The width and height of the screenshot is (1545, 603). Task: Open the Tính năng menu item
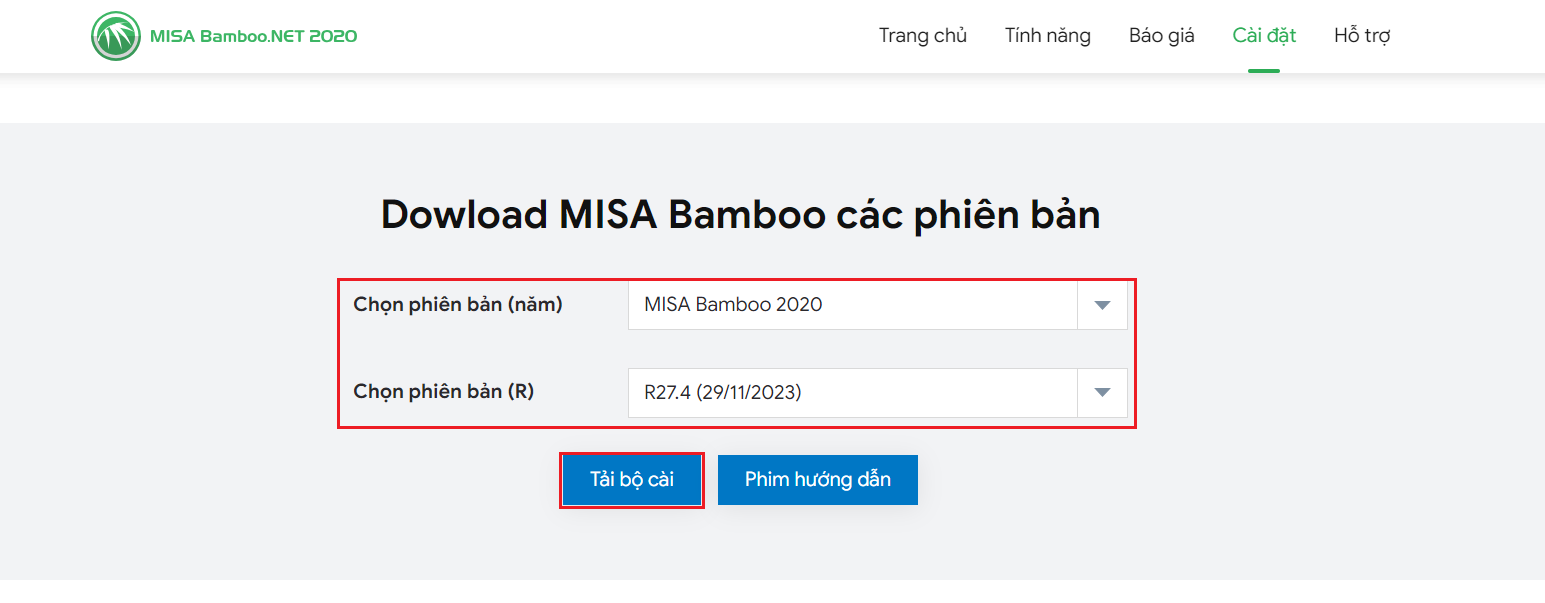coord(1048,36)
